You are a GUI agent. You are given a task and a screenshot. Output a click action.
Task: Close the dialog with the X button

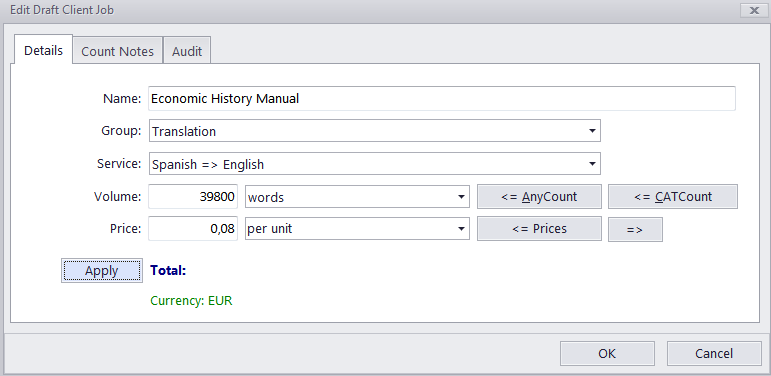pyautogui.click(x=754, y=10)
